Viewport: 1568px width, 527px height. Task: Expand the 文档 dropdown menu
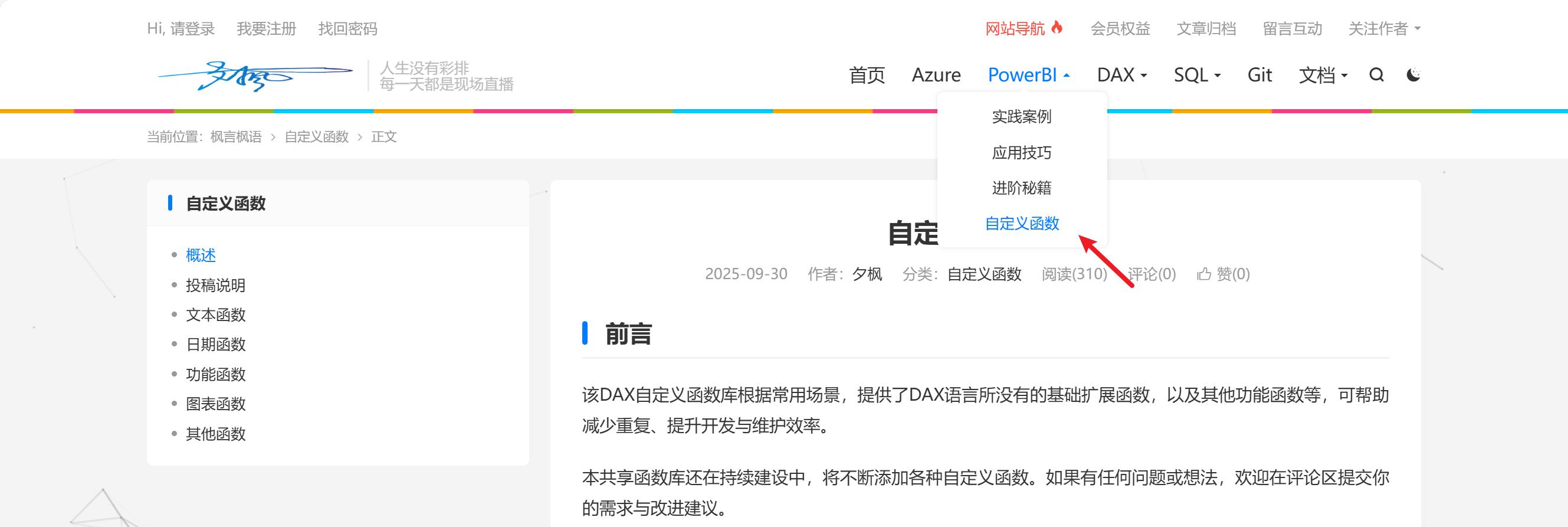click(x=1323, y=75)
